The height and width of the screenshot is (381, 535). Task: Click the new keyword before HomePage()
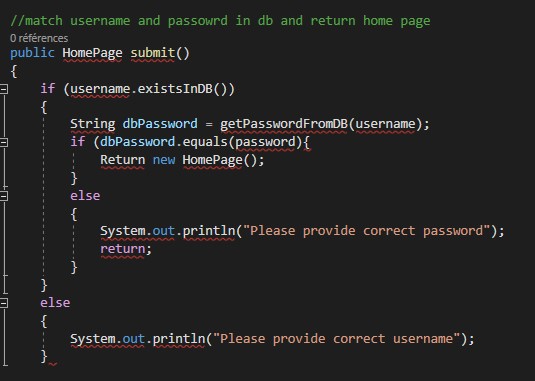(164, 160)
